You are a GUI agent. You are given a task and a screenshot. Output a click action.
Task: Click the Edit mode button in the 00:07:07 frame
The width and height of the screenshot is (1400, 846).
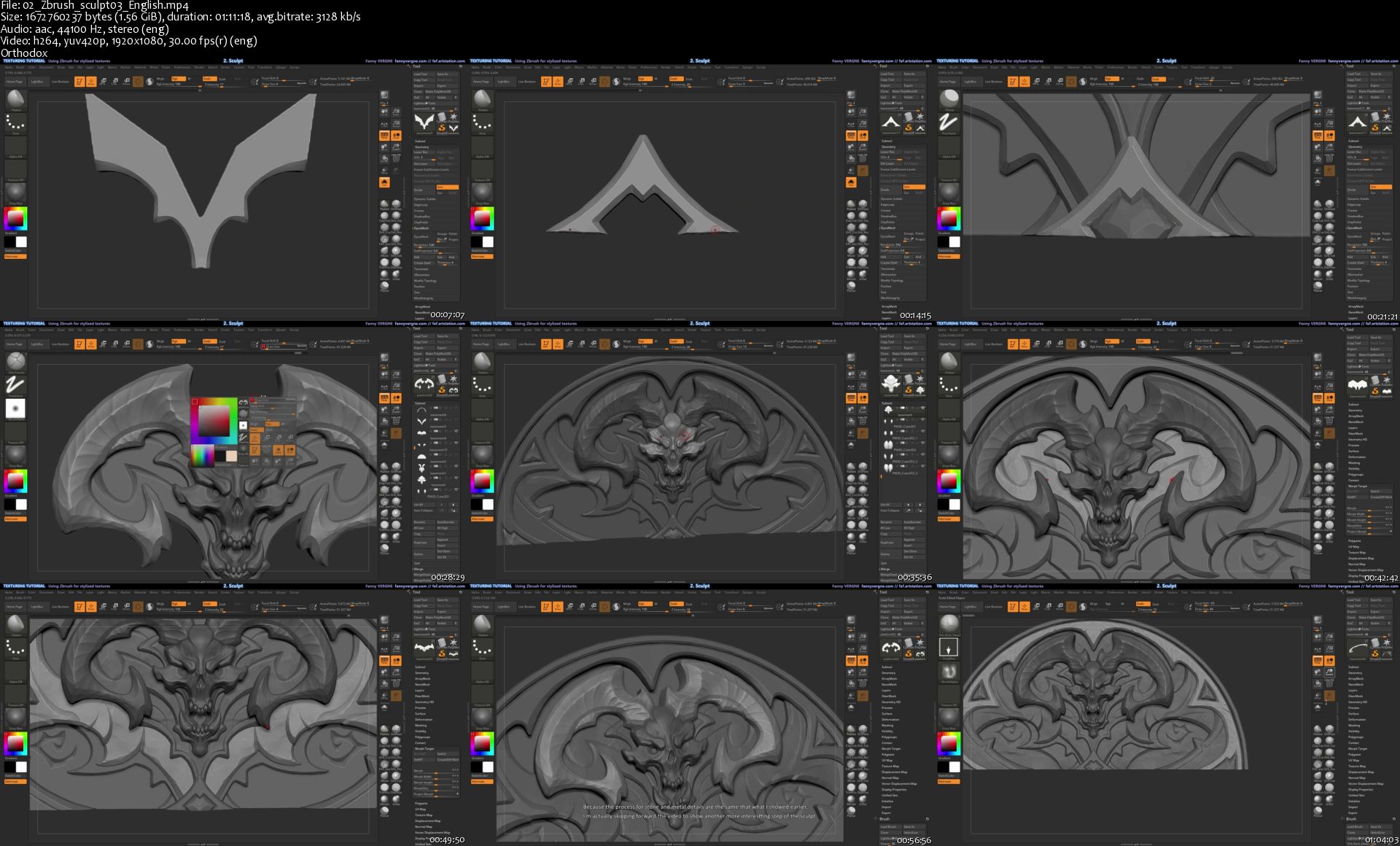pos(79,82)
